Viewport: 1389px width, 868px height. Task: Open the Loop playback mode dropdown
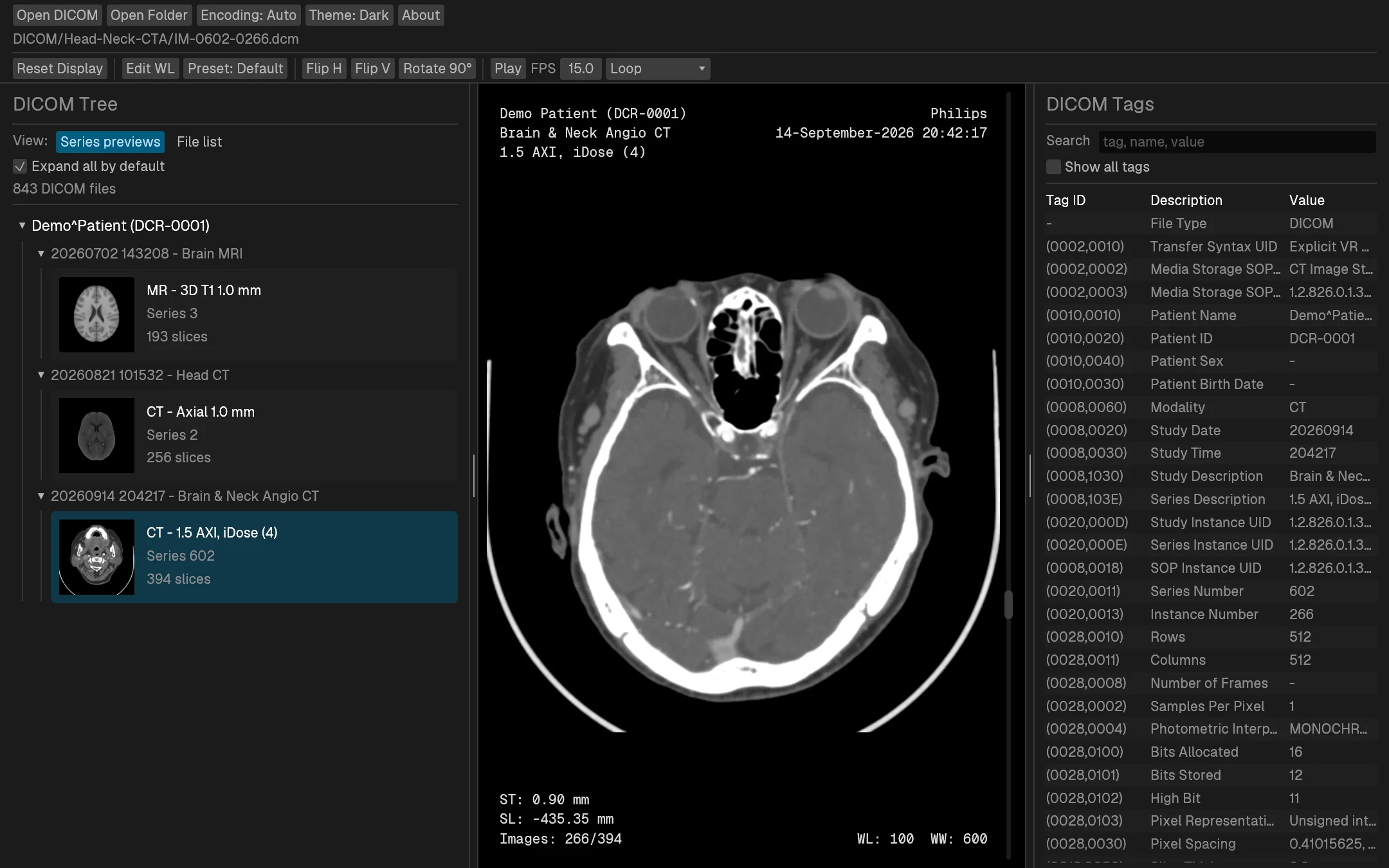[x=658, y=68]
